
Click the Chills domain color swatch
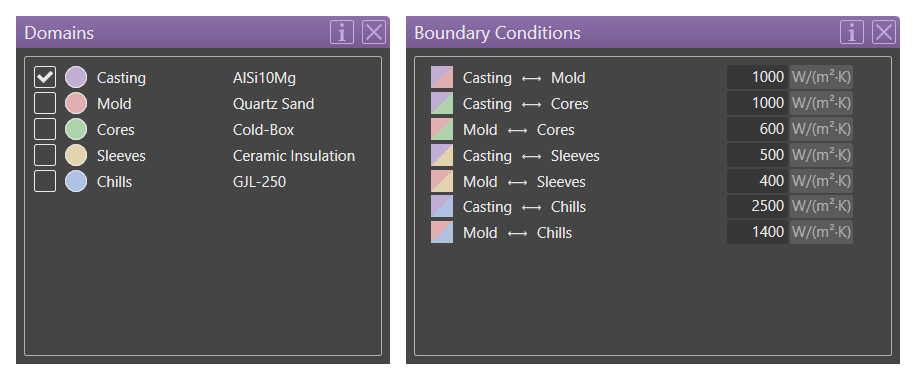click(76, 181)
